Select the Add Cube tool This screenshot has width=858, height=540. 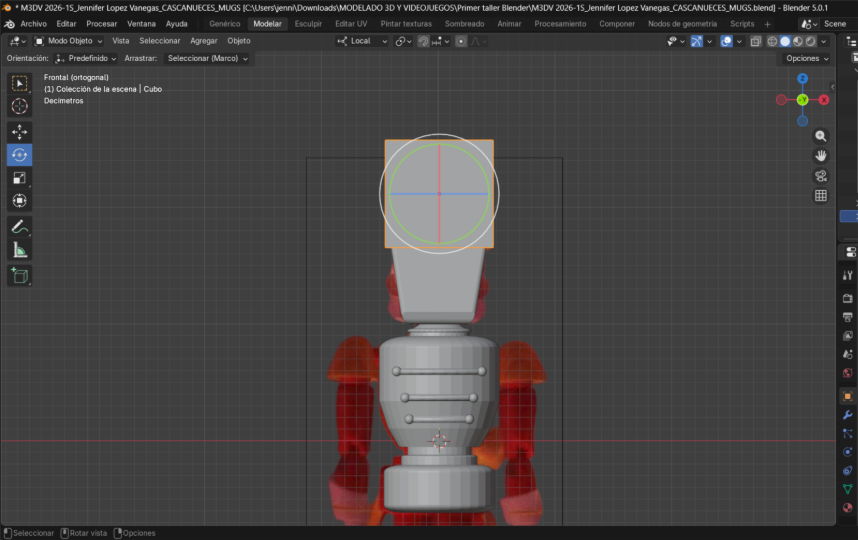tap(20, 275)
